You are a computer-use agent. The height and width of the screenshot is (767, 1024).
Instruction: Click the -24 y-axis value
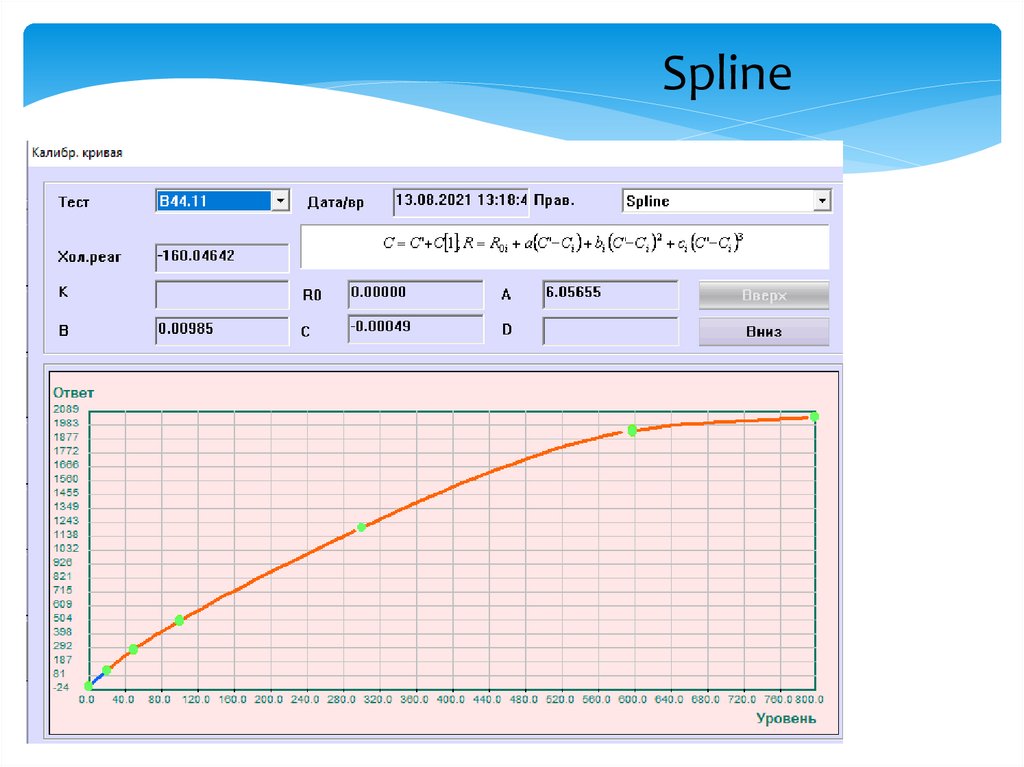click(x=61, y=687)
